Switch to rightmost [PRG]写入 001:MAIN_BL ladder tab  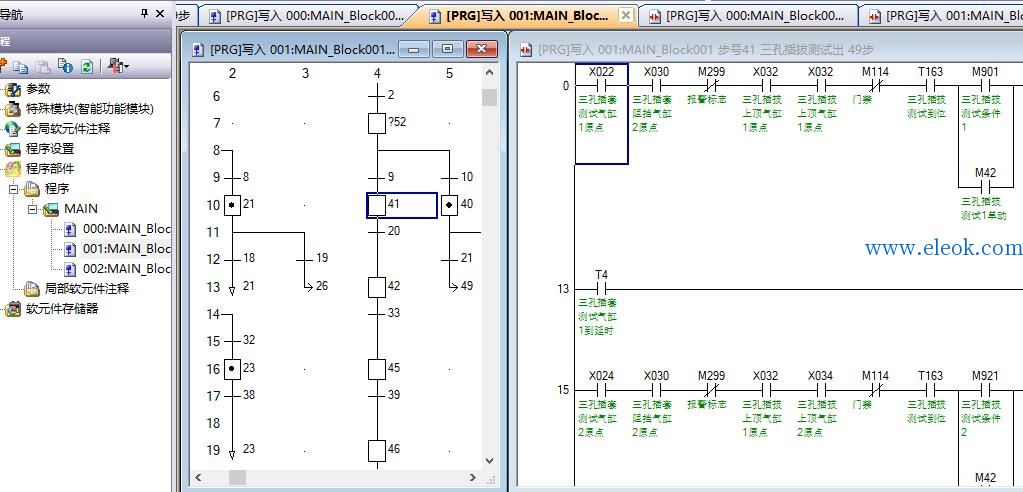(x=943, y=16)
